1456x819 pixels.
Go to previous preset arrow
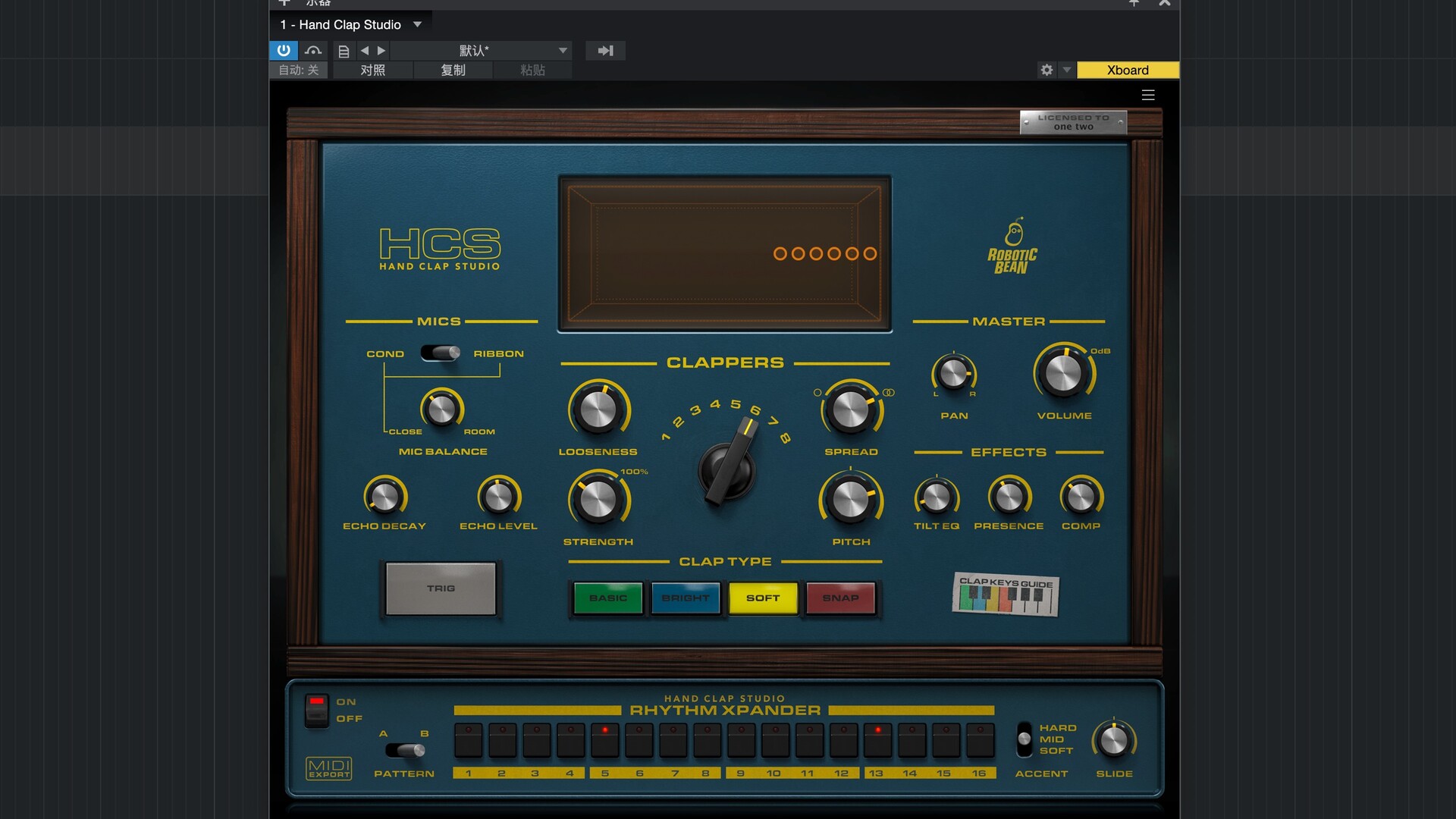[365, 51]
